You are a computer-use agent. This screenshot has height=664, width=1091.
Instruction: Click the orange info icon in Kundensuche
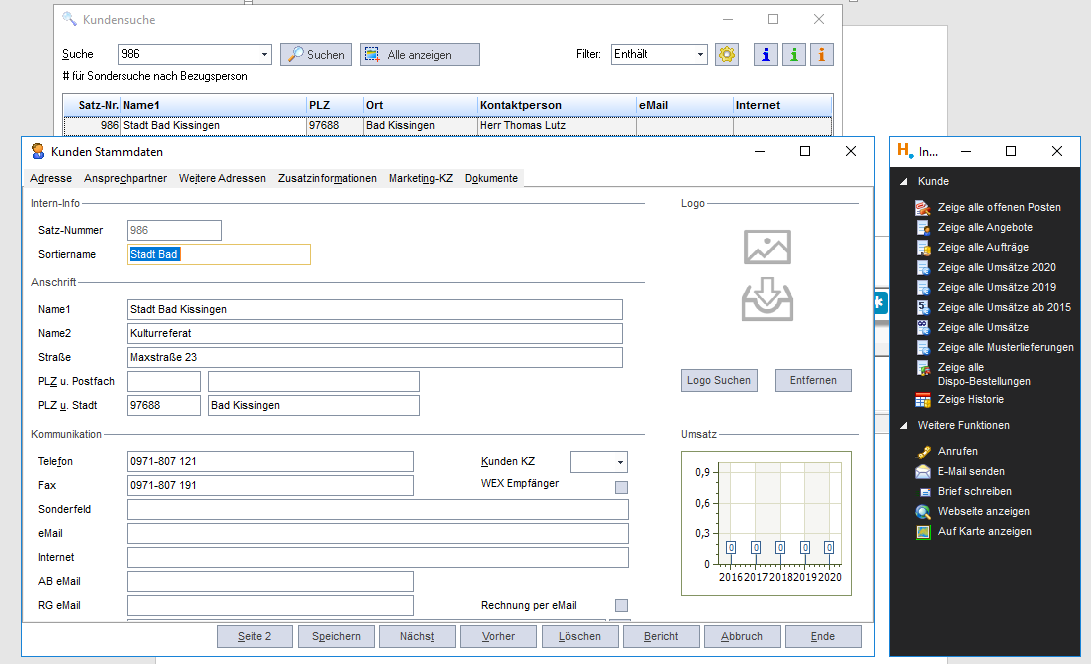pyautogui.click(x=821, y=54)
